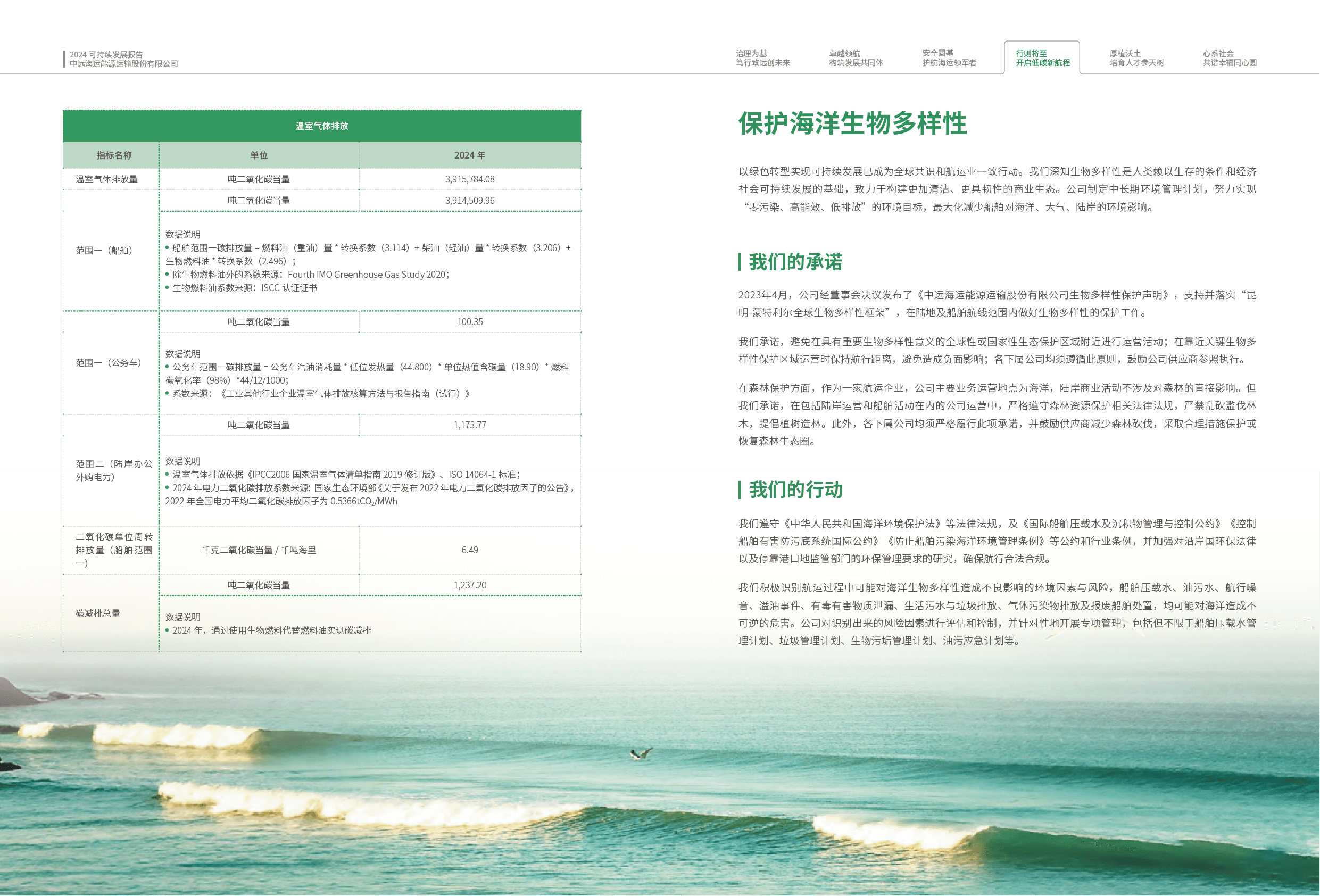Click the 我们的行动 section heading
The height and width of the screenshot is (896, 1320).
click(795, 489)
